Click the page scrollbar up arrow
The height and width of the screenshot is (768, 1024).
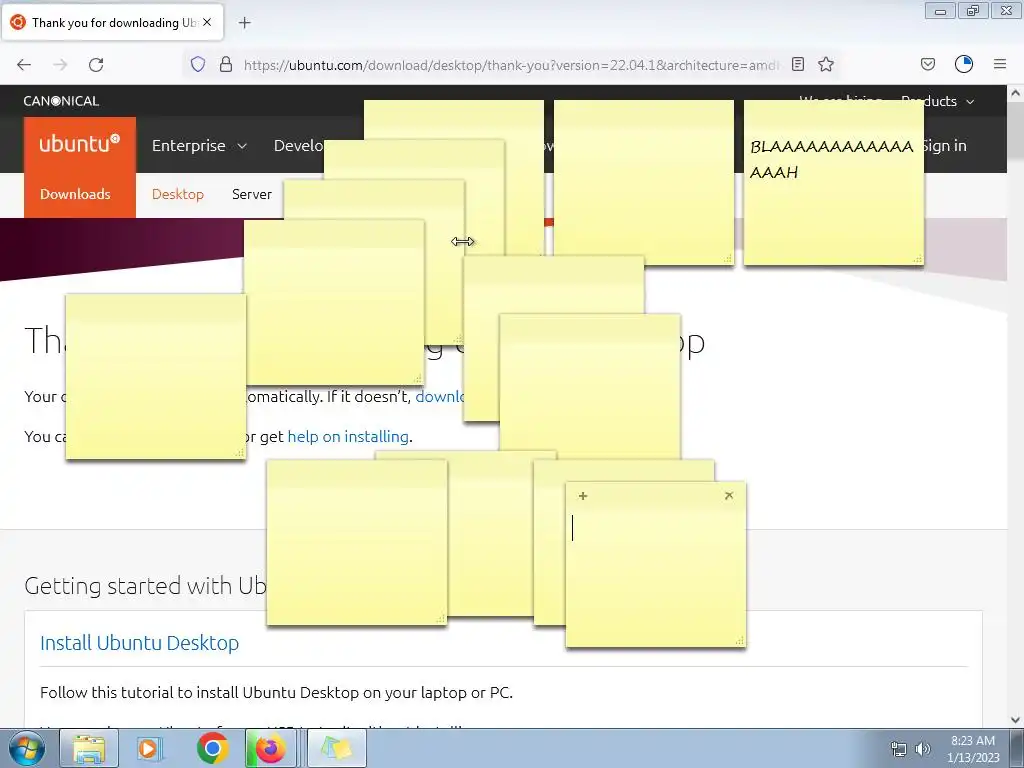point(1015,93)
